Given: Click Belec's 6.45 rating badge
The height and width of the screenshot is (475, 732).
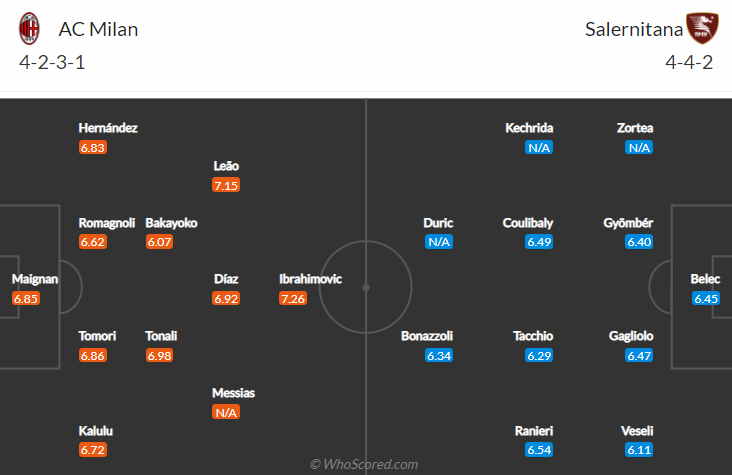Looking at the screenshot, I should pyautogui.click(x=706, y=298).
